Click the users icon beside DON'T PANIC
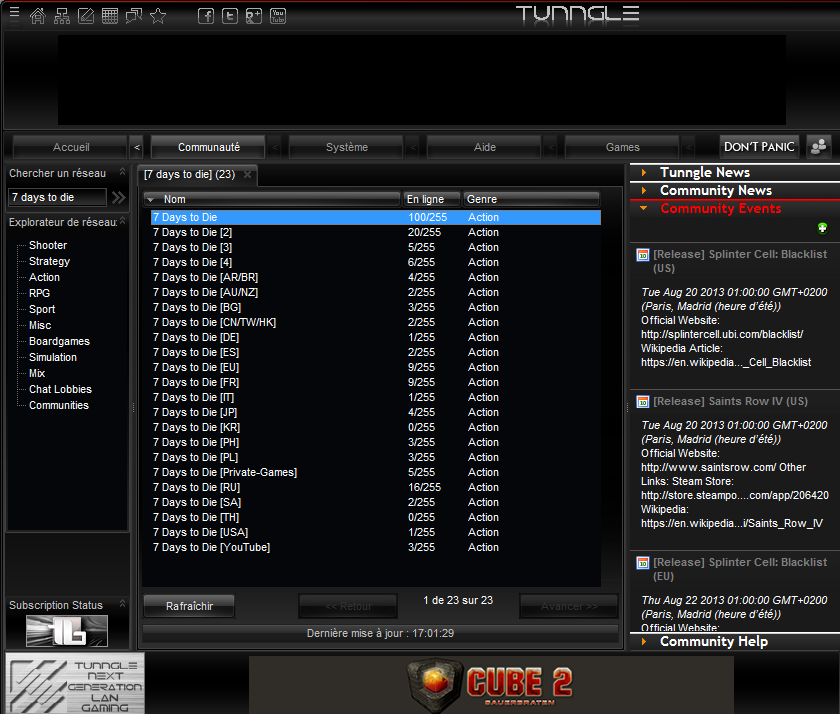Viewport: 840px width, 714px height. pos(819,146)
